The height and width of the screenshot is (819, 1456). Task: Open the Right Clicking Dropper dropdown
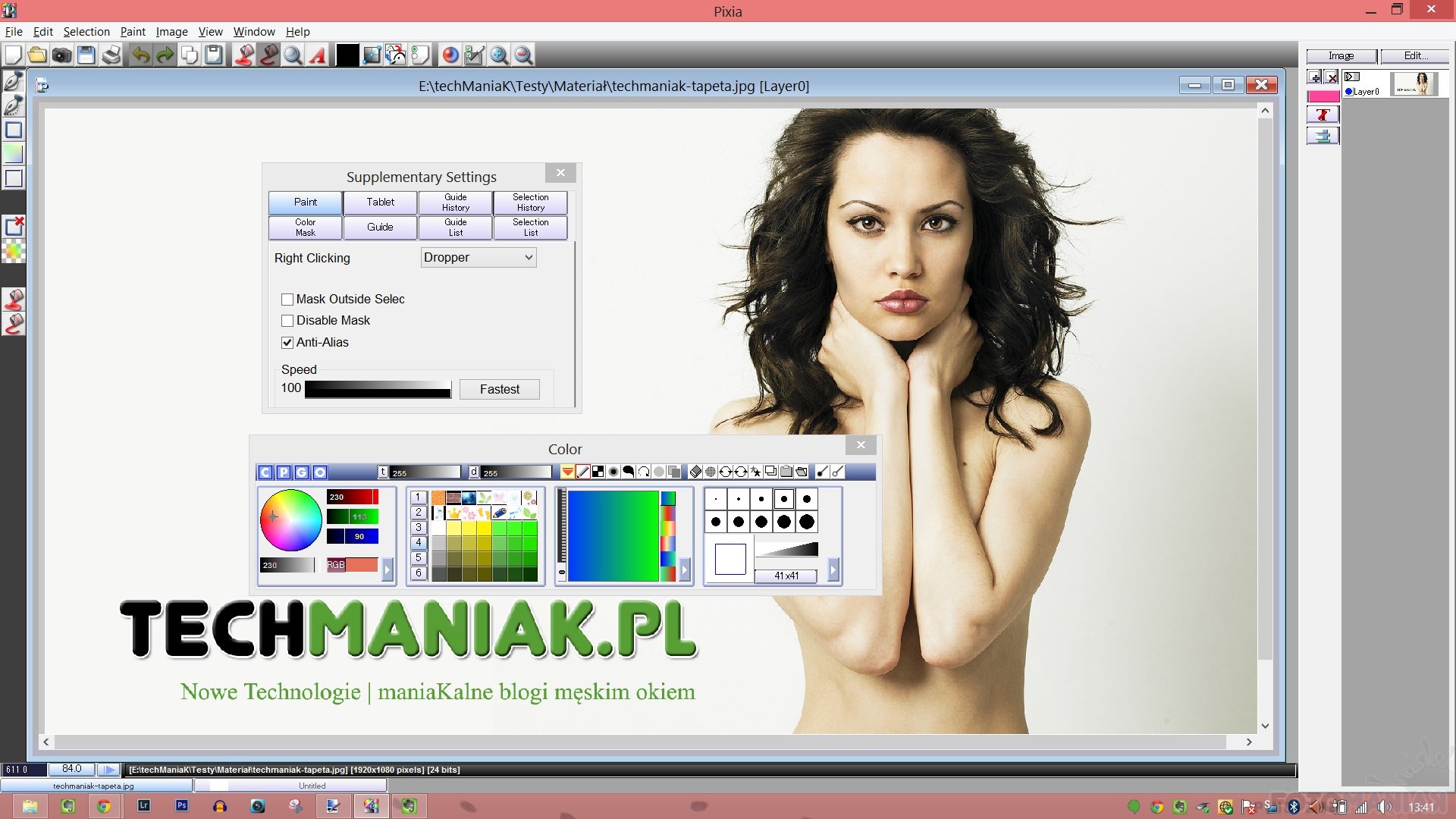(479, 258)
